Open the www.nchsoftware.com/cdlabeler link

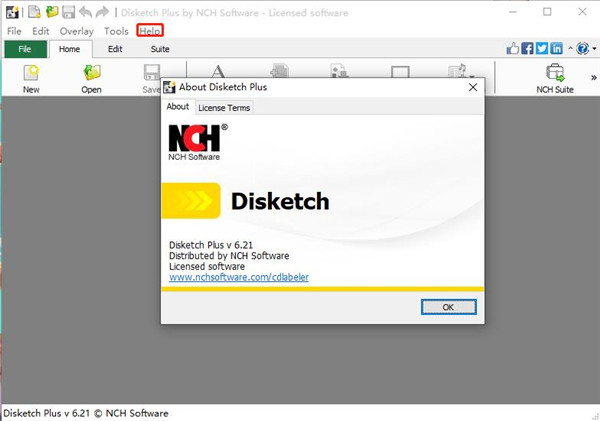tap(239, 277)
